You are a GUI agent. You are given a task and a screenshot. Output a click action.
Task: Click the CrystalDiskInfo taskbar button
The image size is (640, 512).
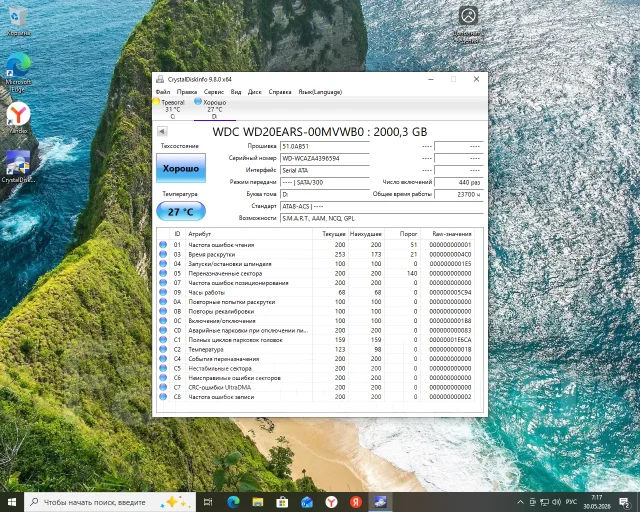click(x=380, y=502)
